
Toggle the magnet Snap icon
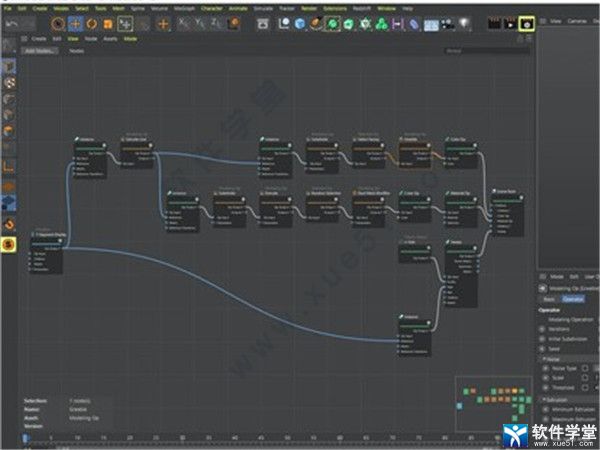tap(9, 224)
